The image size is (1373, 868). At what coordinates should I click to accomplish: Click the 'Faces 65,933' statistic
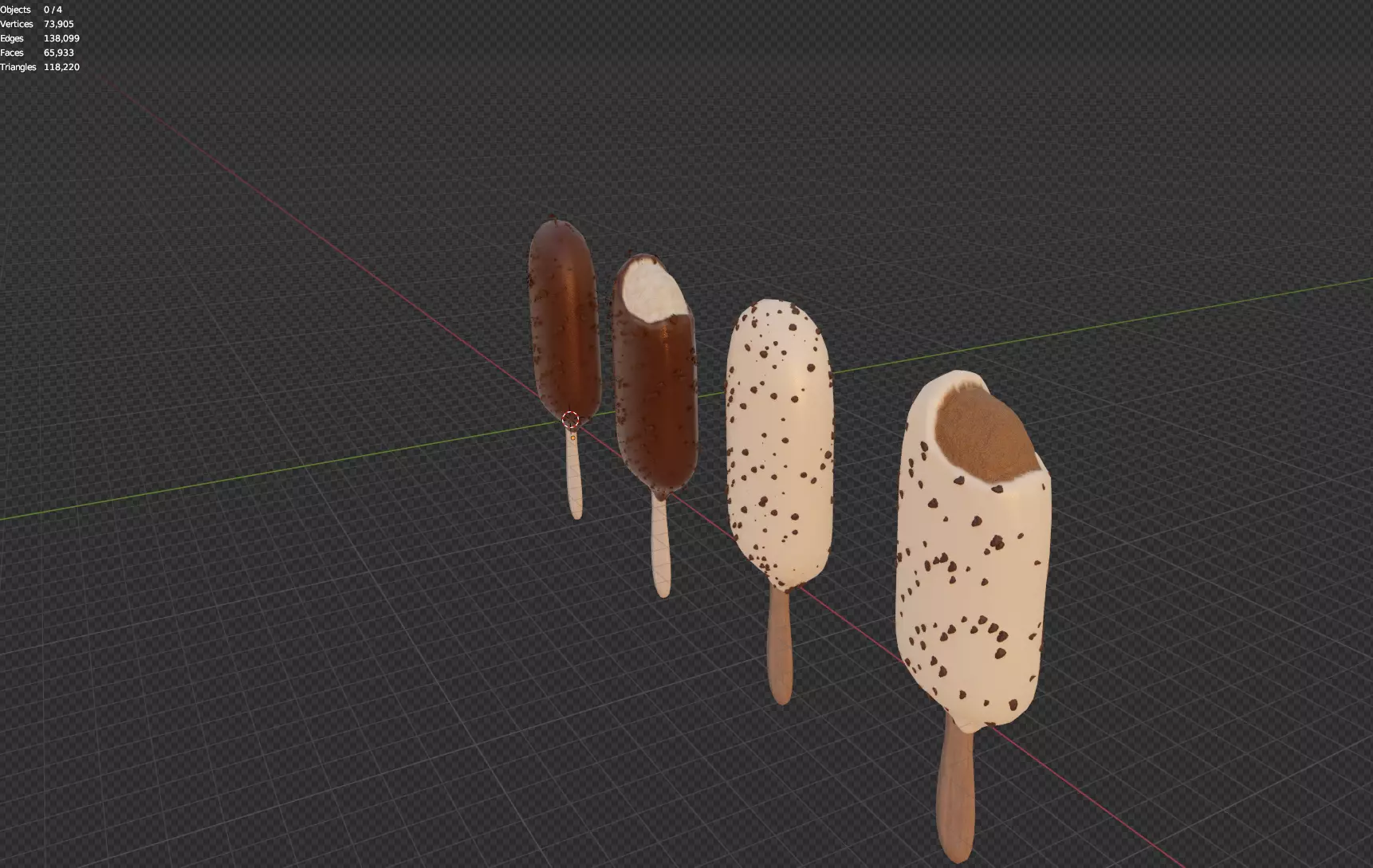pos(37,53)
